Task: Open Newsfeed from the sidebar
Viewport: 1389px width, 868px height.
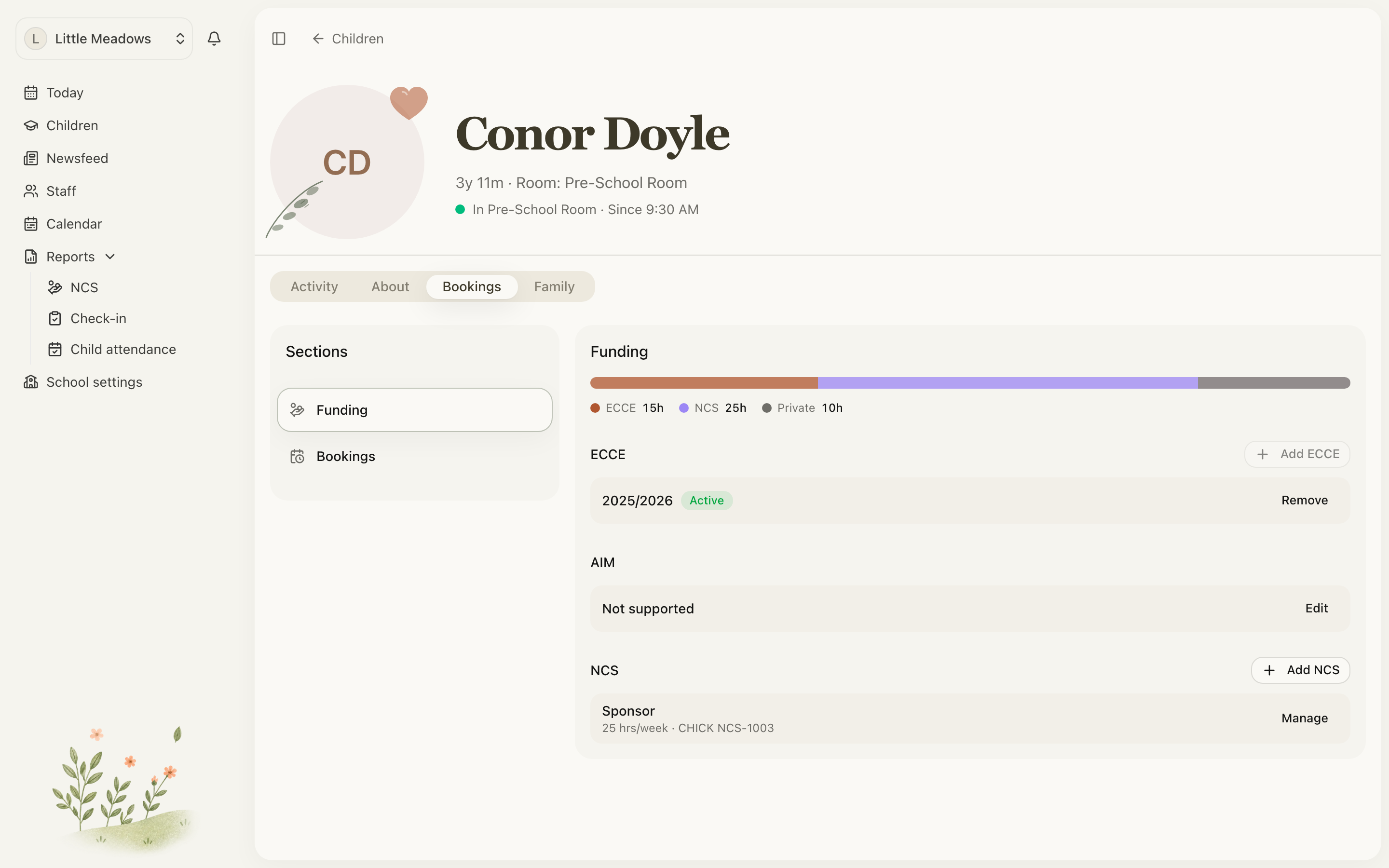Action: click(78, 158)
